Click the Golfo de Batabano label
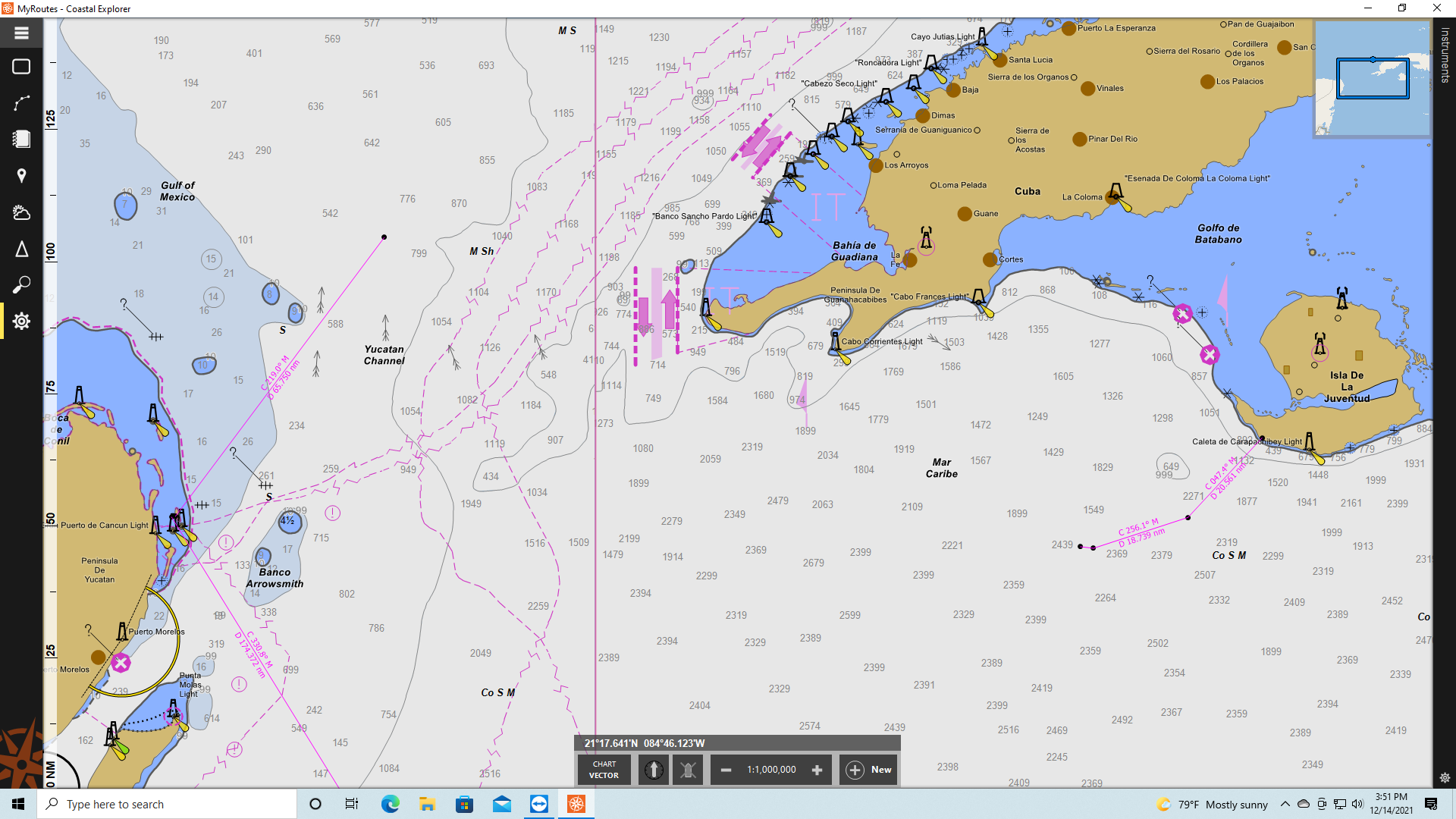 tap(1219, 234)
